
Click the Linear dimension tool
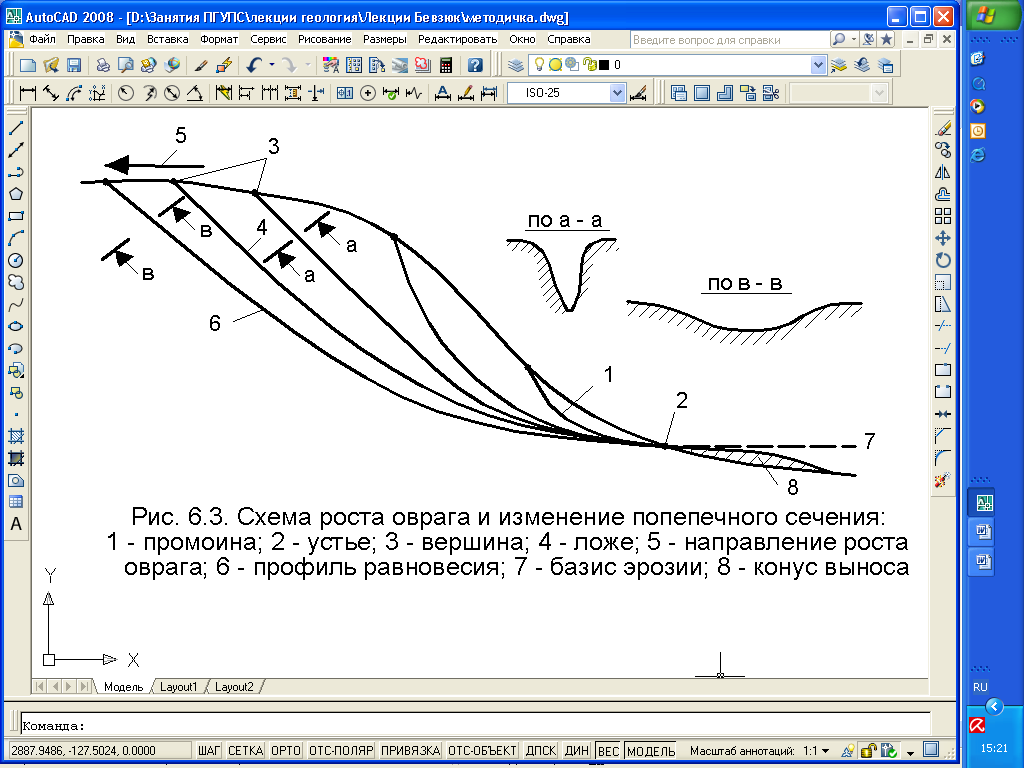click(x=27, y=93)
